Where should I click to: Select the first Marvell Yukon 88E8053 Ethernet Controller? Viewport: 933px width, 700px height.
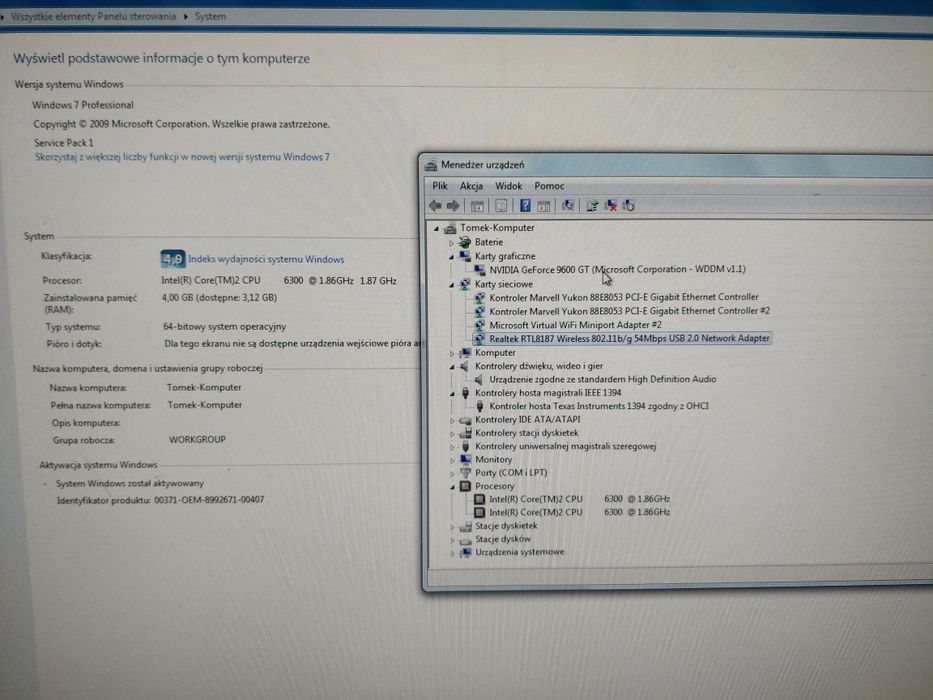tap(624, 297)
